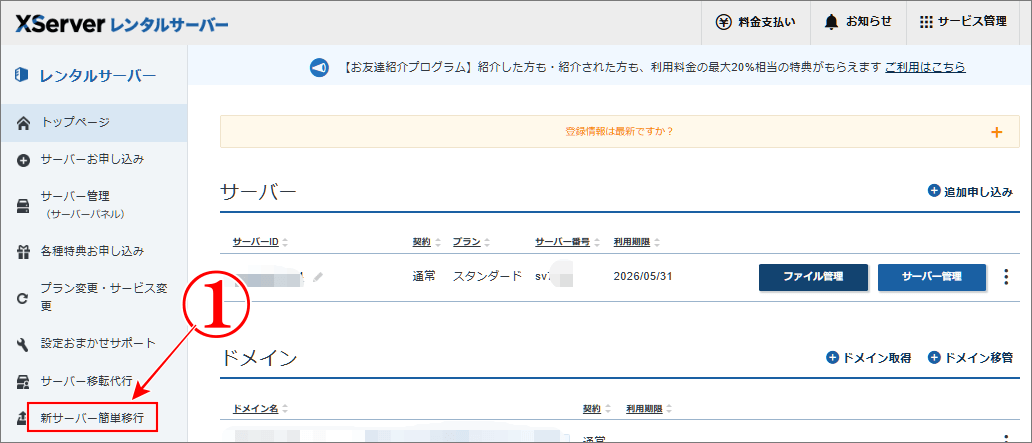1032x443 pixels.
Task: Click the 登録情報は最新ですか？ notice text
Action: tap(619, 132)
